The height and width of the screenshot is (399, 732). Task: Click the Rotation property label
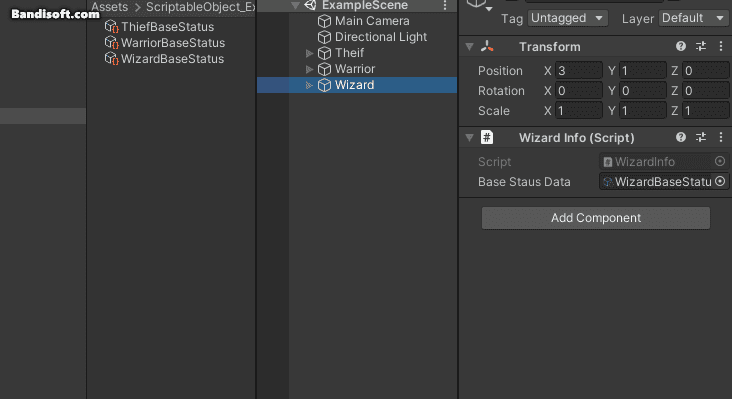501,91
